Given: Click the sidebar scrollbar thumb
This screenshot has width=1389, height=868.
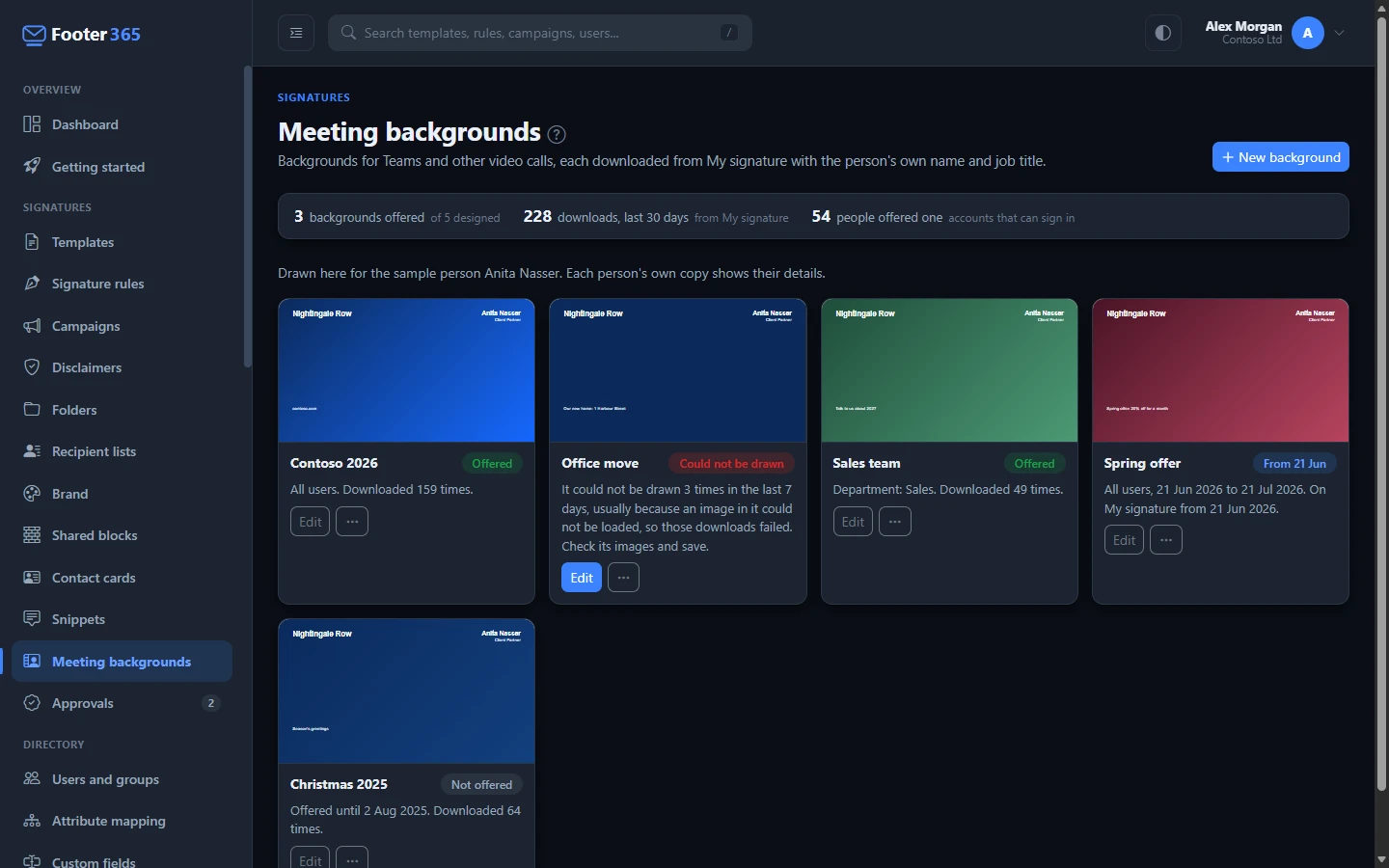Looking at the screenshot, I should click(248, 217).
